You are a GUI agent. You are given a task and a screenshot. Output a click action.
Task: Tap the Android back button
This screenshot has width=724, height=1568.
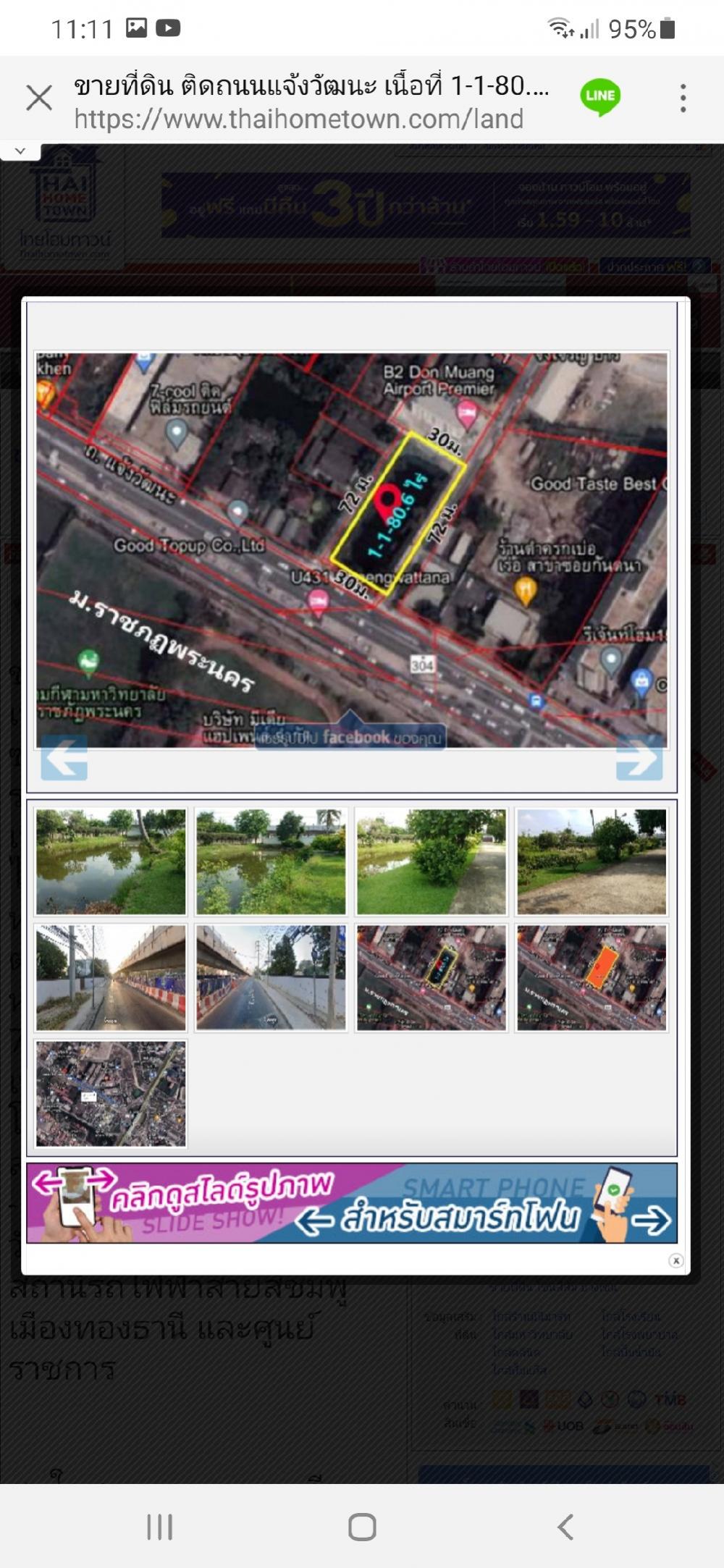(565, 1527)
